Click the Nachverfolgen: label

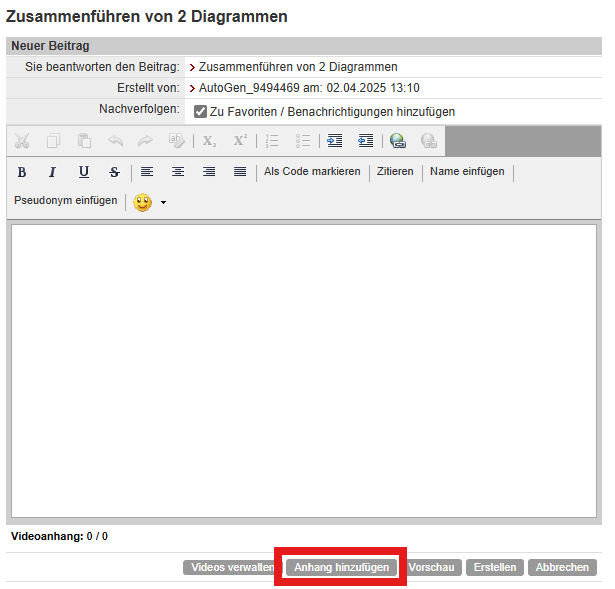coord(139,109)
